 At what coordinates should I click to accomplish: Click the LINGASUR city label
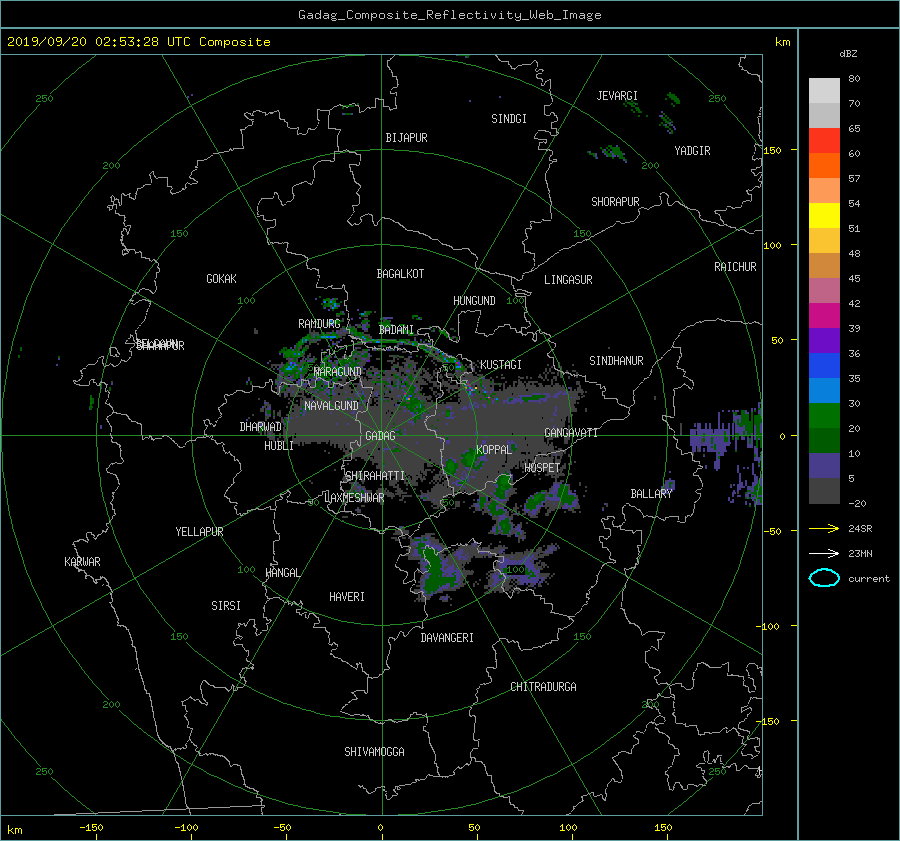[568, 280]
